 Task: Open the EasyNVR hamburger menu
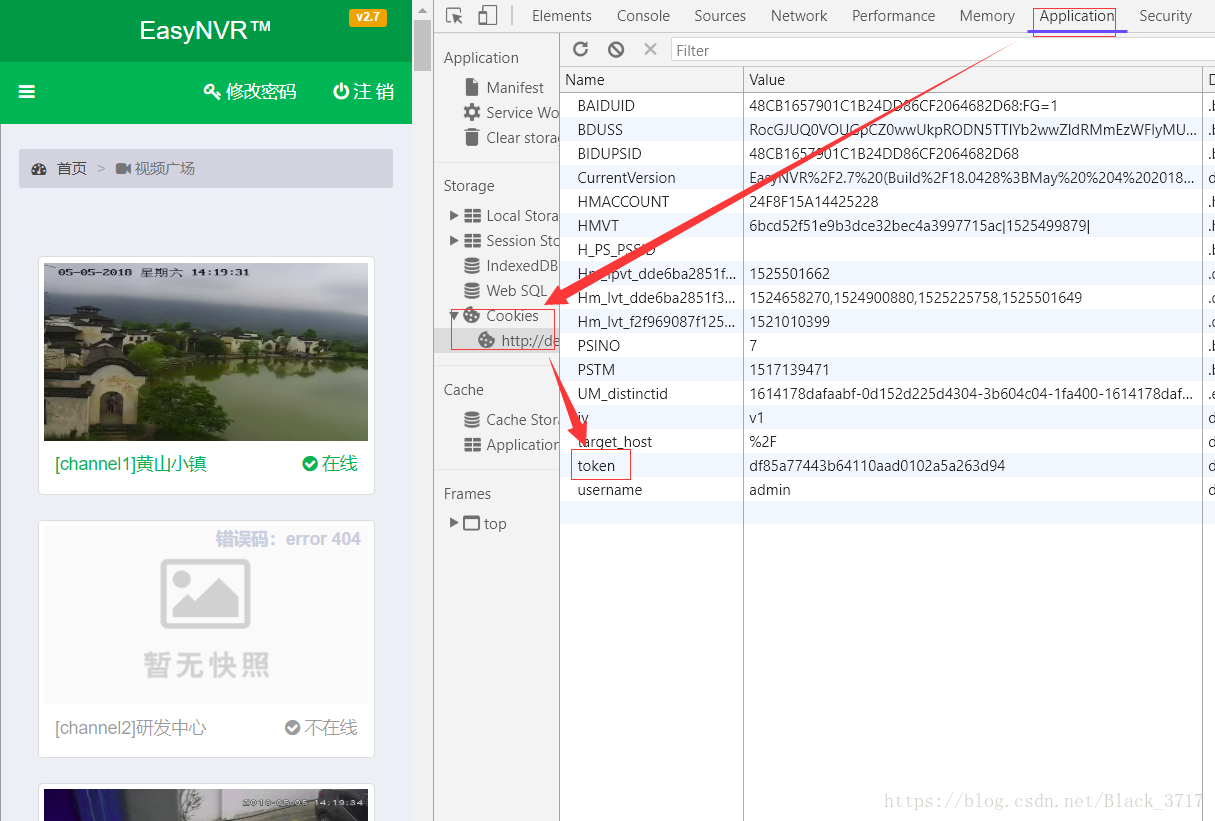click(27, 92)
